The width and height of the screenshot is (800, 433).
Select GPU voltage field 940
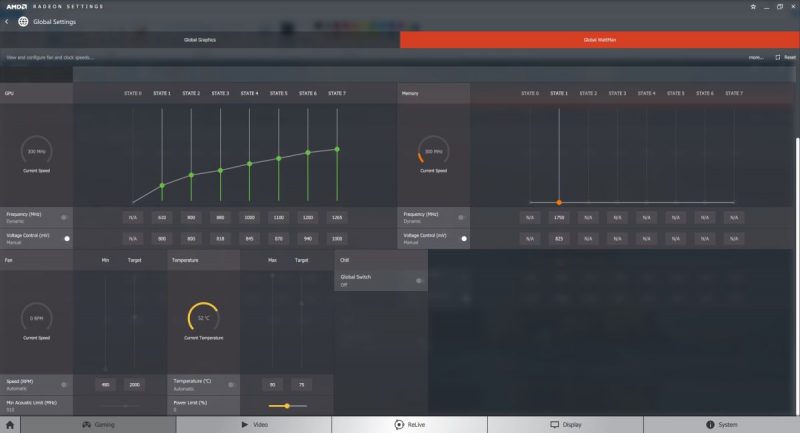(x=308, y=238)
